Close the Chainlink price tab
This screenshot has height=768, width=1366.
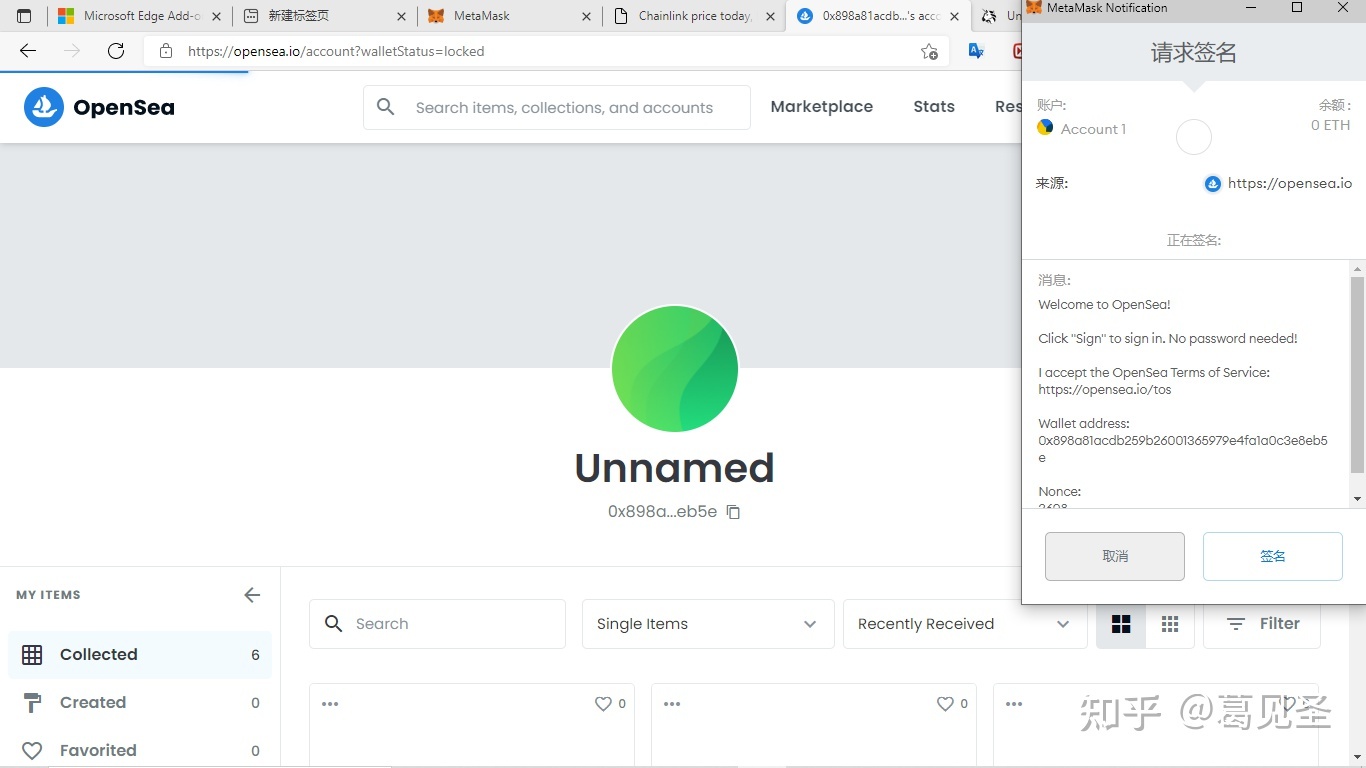click(770, 16)
